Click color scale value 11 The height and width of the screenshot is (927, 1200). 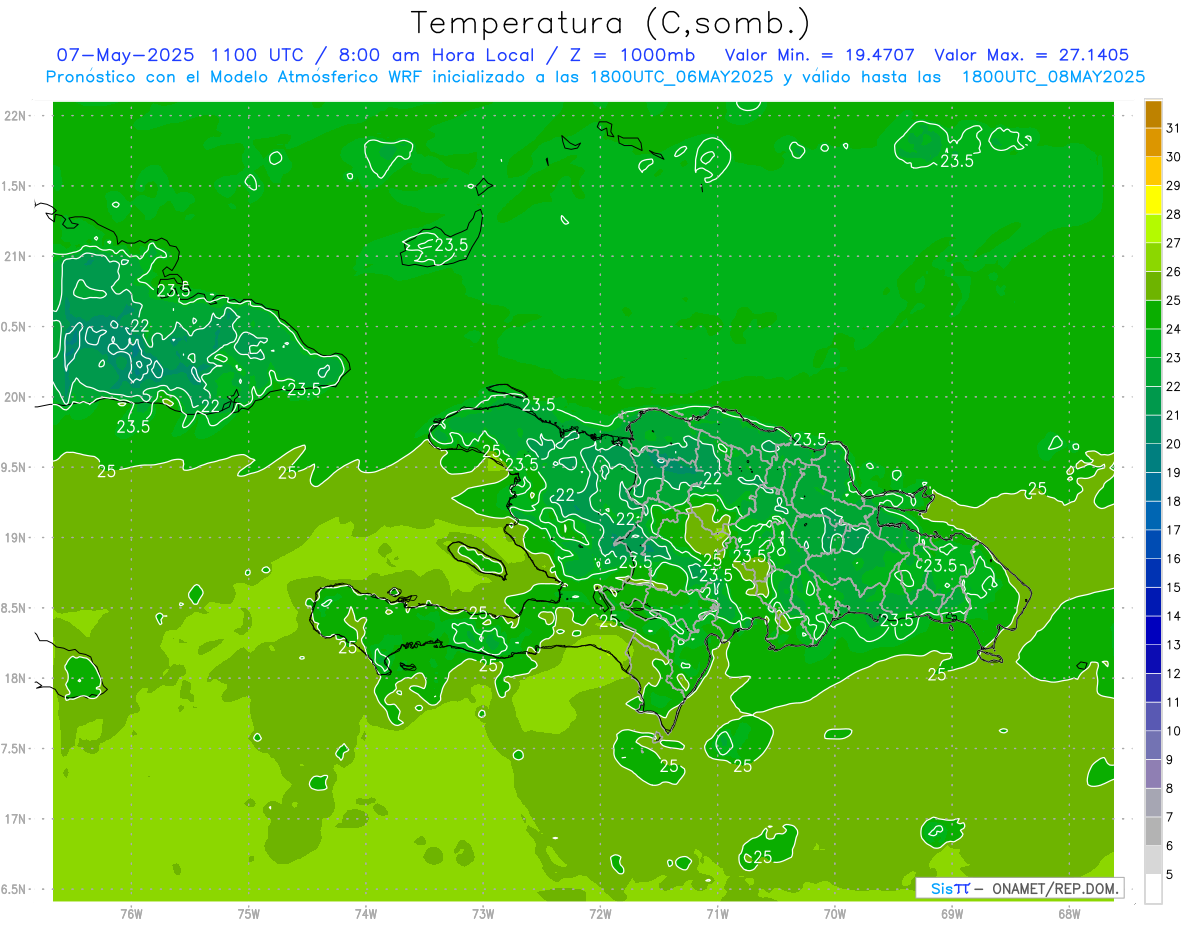[x=1174, y=702]
